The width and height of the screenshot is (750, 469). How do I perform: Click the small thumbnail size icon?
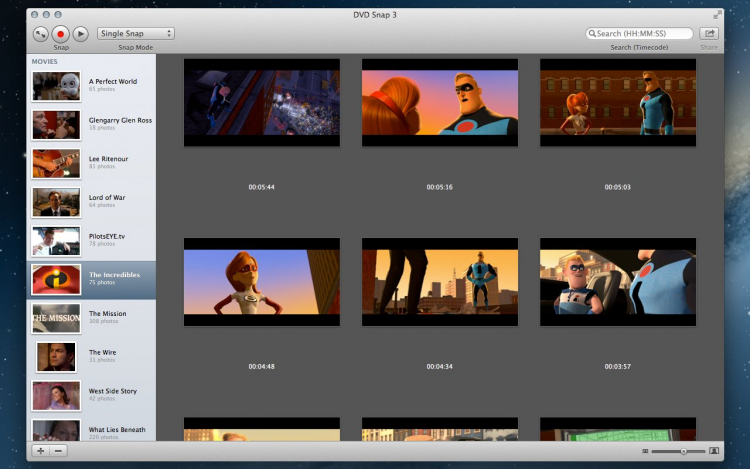click(x=645, y=452)
